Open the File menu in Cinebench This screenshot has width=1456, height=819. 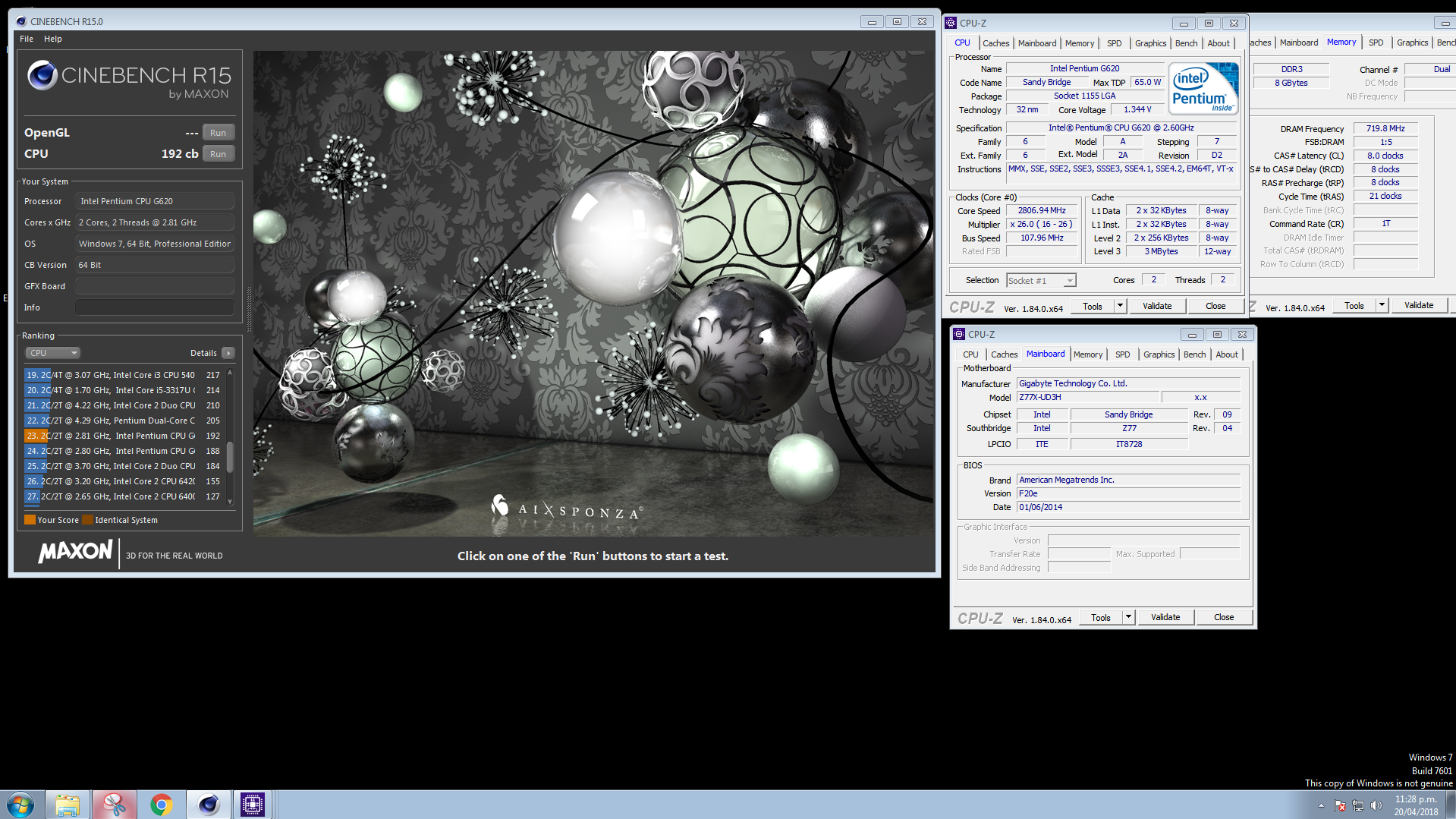27,39
